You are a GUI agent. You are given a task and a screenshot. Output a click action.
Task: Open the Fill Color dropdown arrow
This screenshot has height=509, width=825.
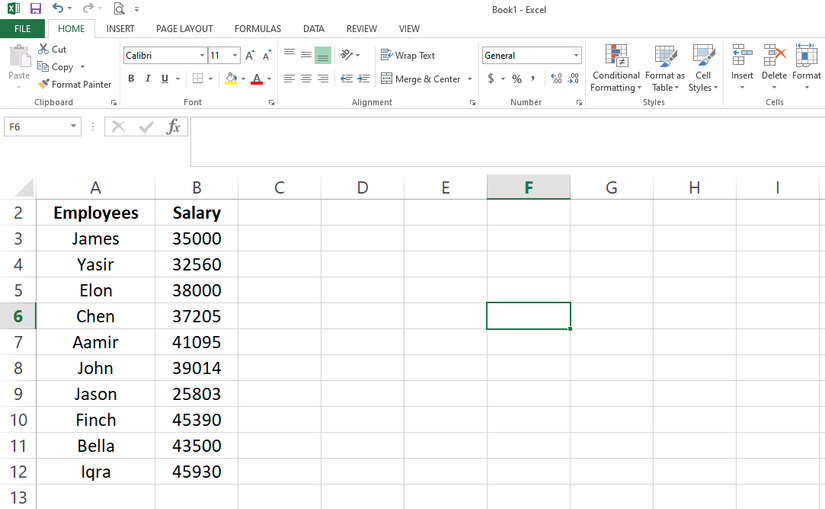coord(243,79)
